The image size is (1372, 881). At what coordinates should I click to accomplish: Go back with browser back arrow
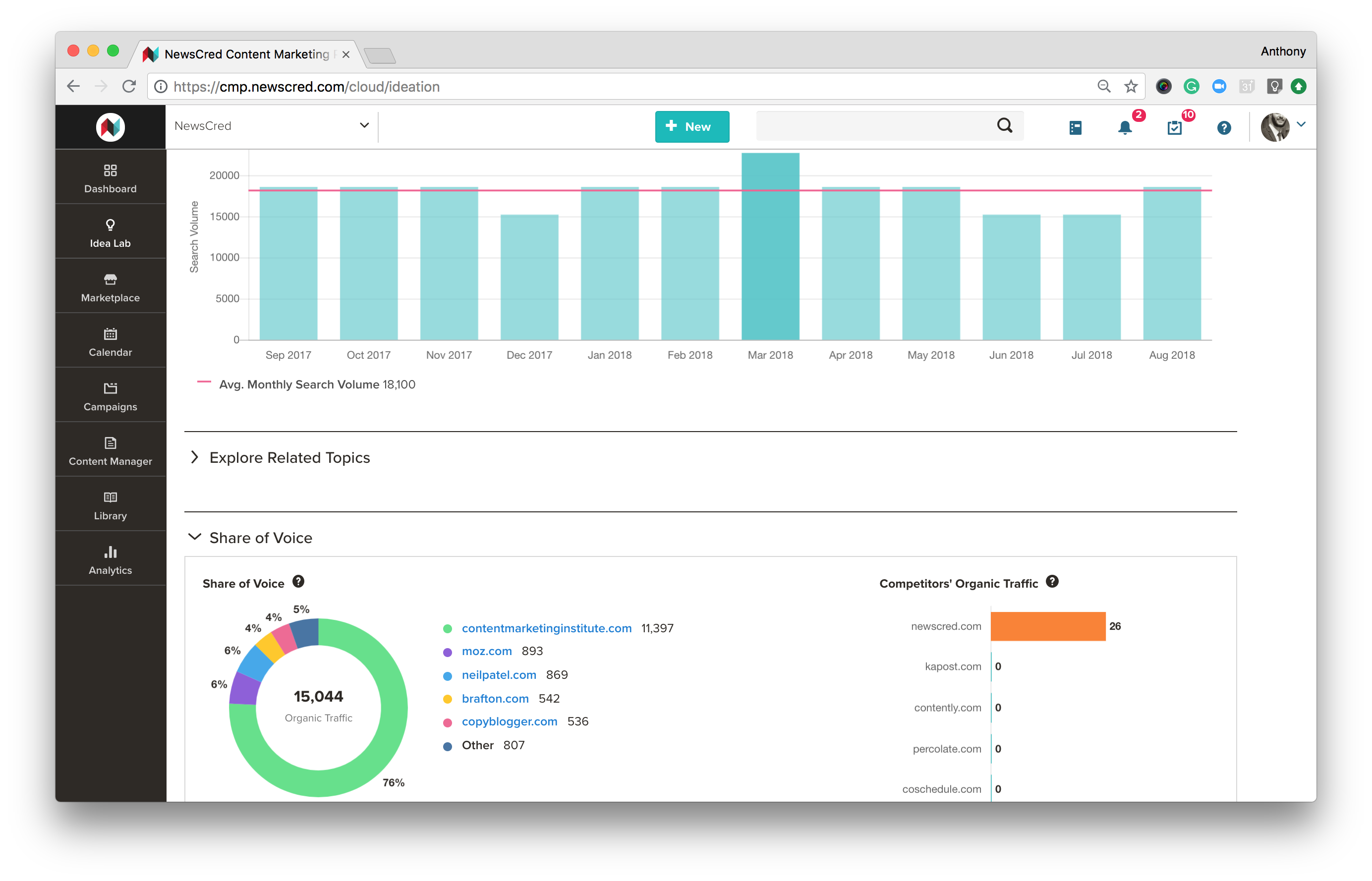pos(73,86)
